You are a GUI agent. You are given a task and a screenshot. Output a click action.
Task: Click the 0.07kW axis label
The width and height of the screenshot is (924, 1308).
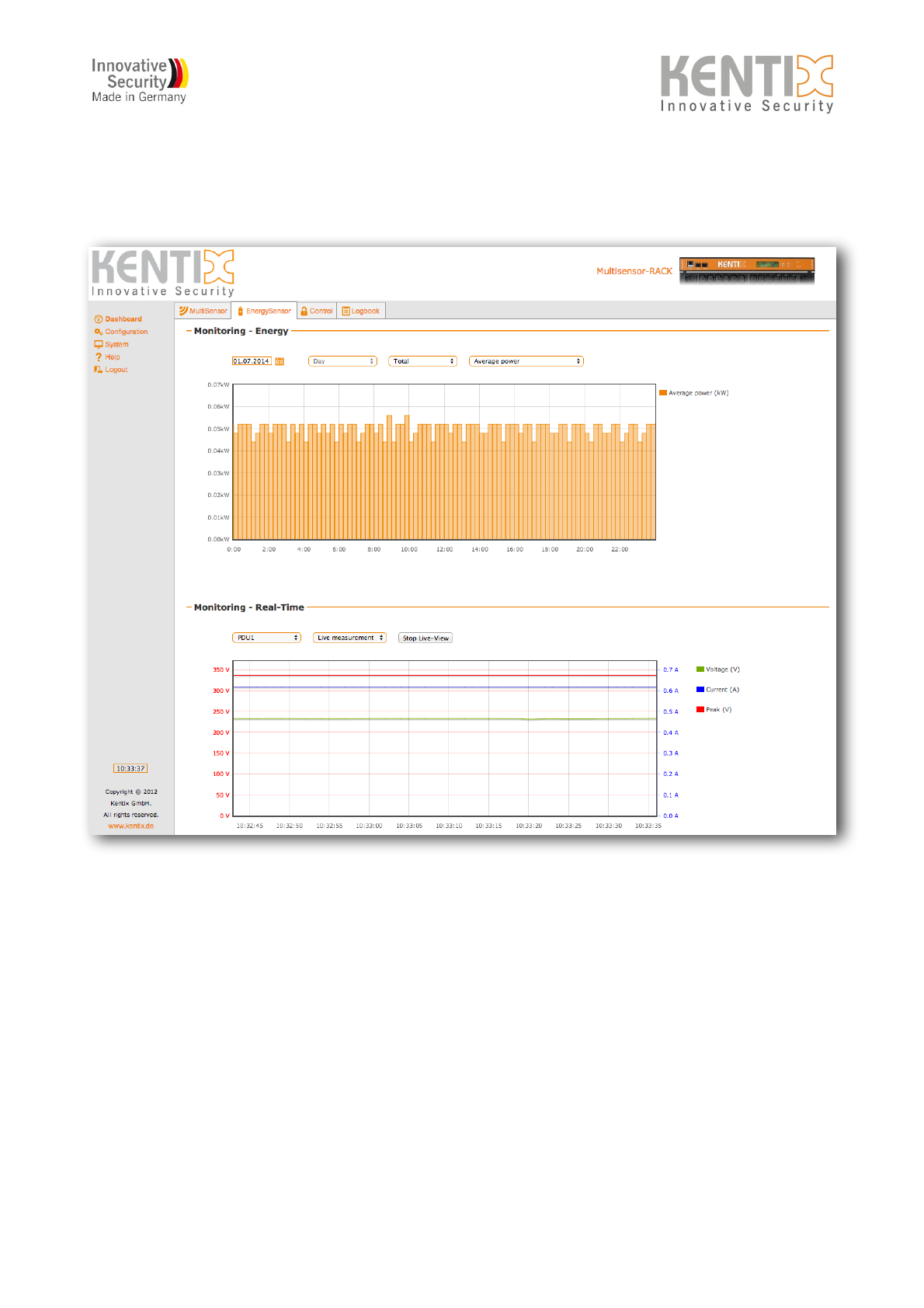pos(218,384)
